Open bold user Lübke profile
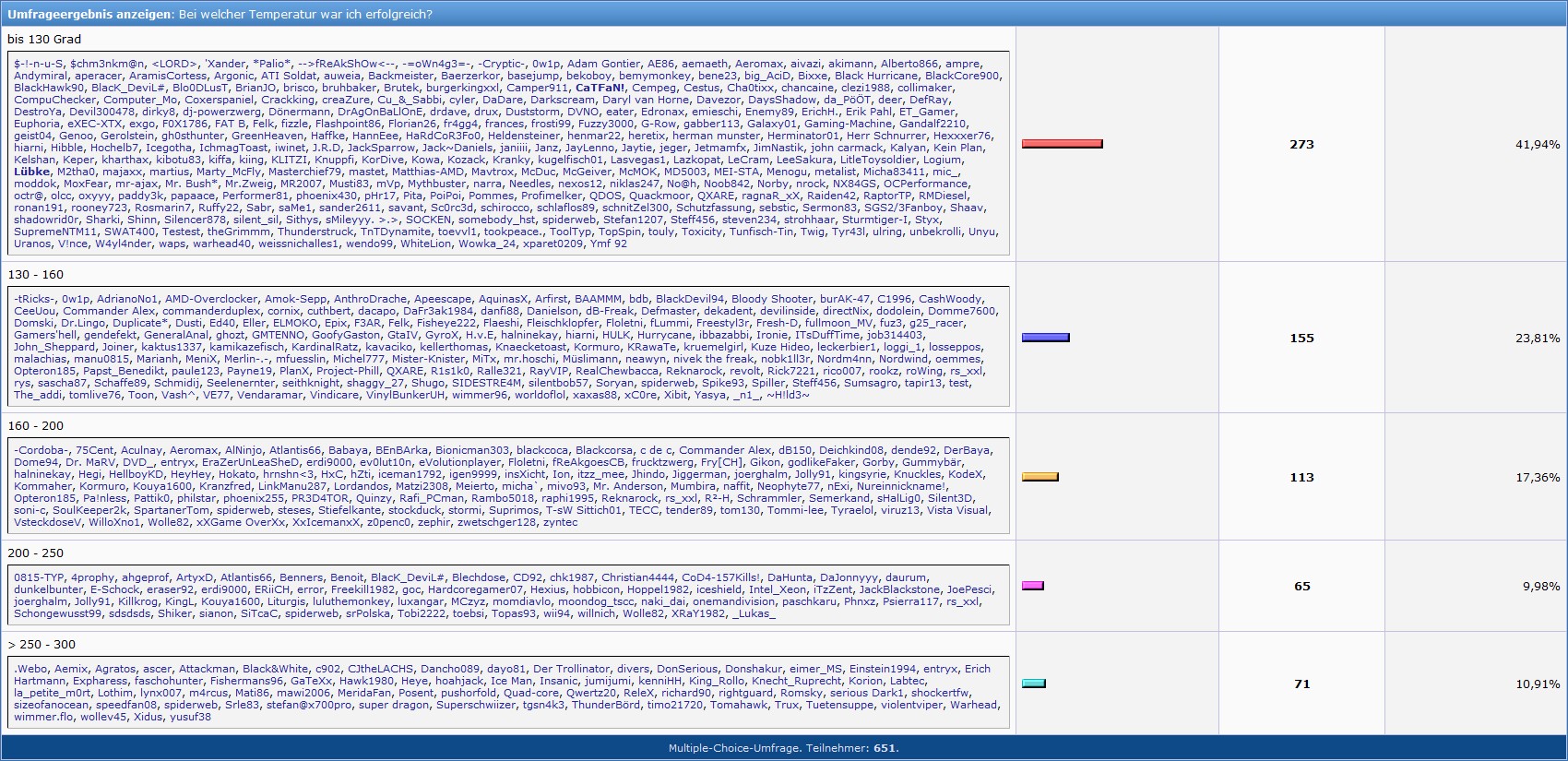1568x761 pixels. coord(32,172)
